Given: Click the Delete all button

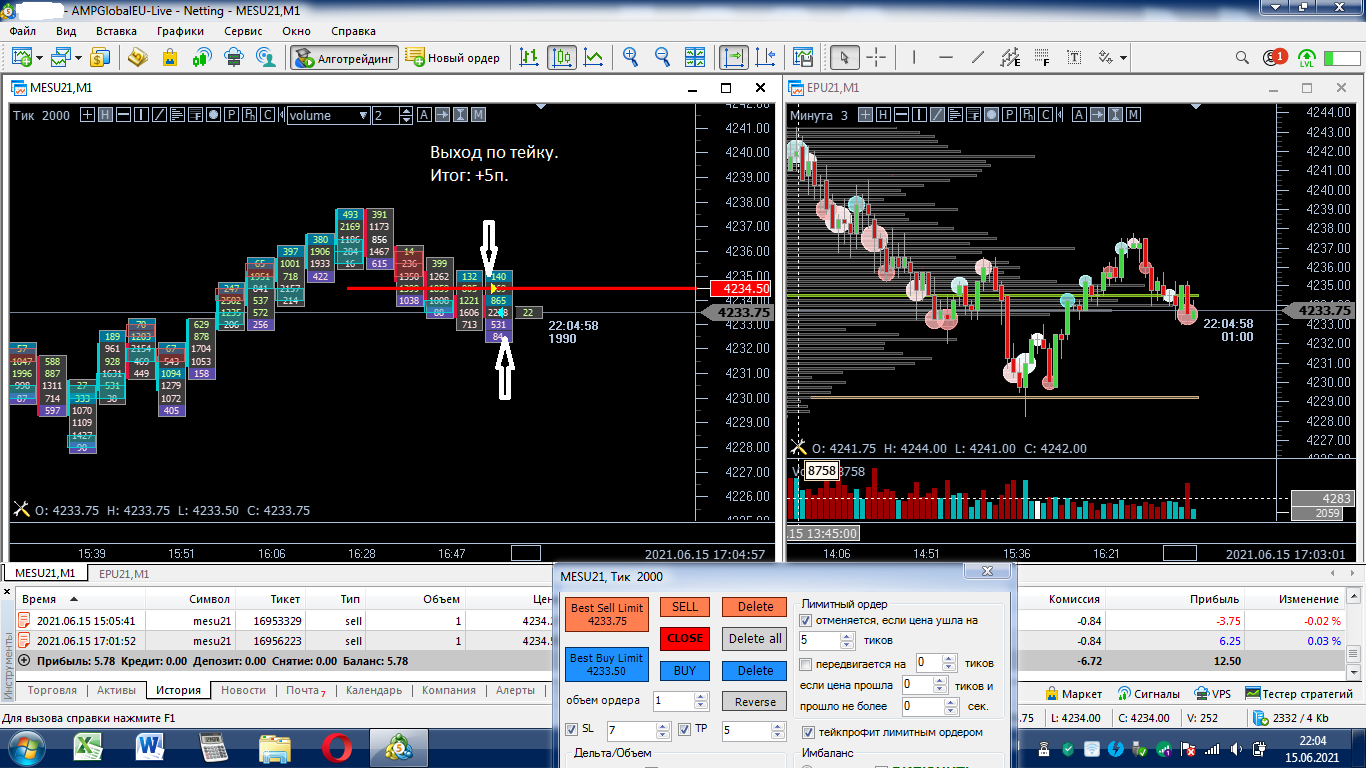Looking at the screenshot, I should click(x=755, y=638).
